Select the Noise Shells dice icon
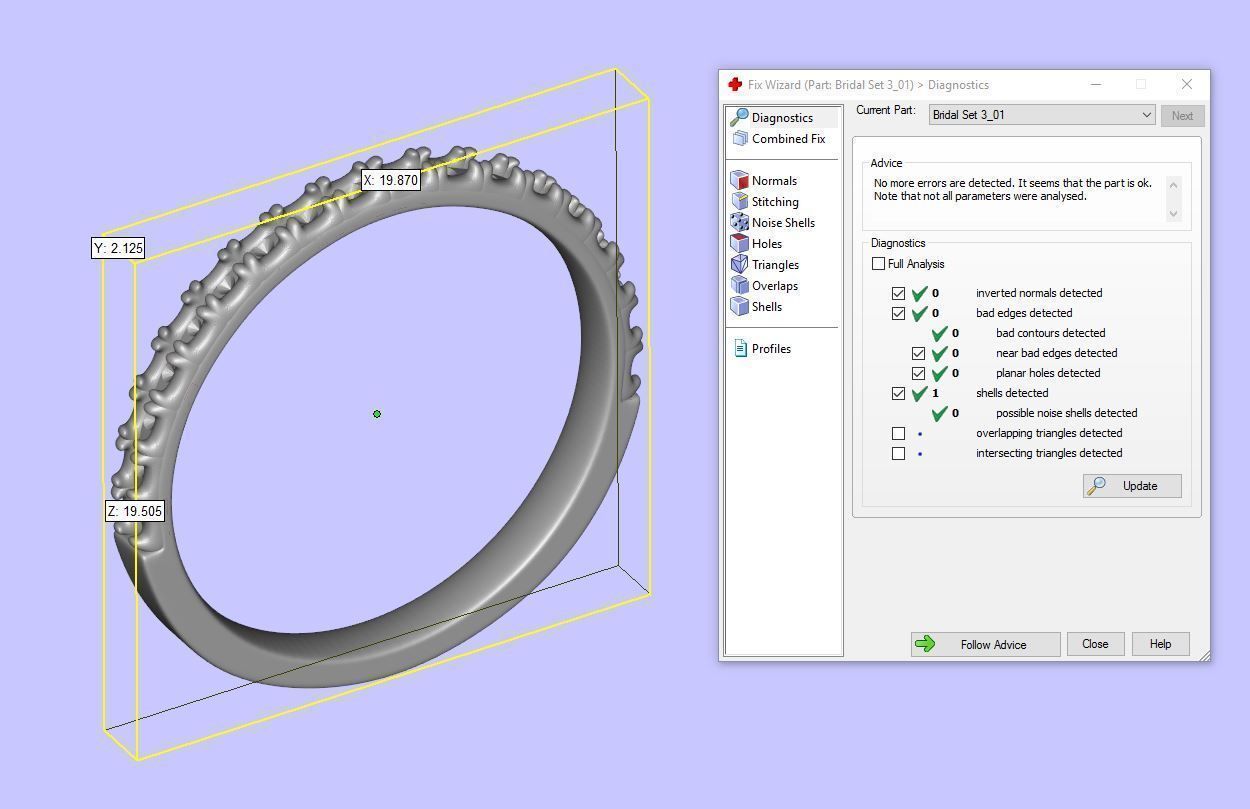 [739, 222]
